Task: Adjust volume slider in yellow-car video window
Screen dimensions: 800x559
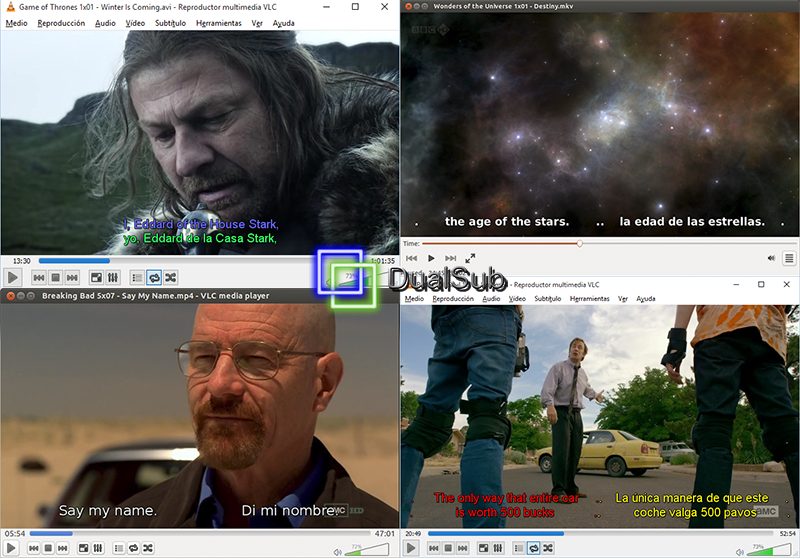Action: tap(768, 549)
